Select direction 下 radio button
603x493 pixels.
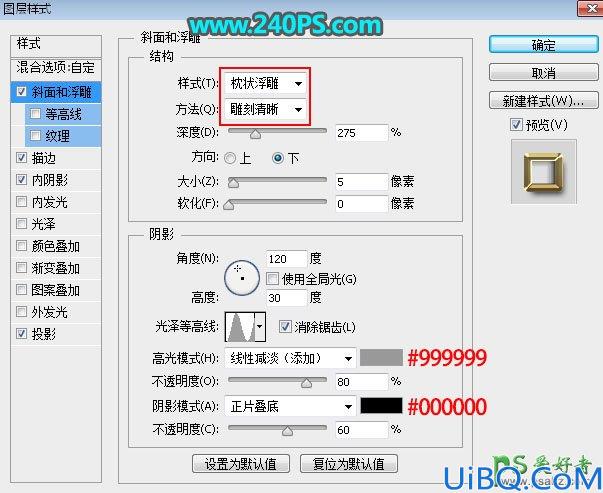click(278, 158)
